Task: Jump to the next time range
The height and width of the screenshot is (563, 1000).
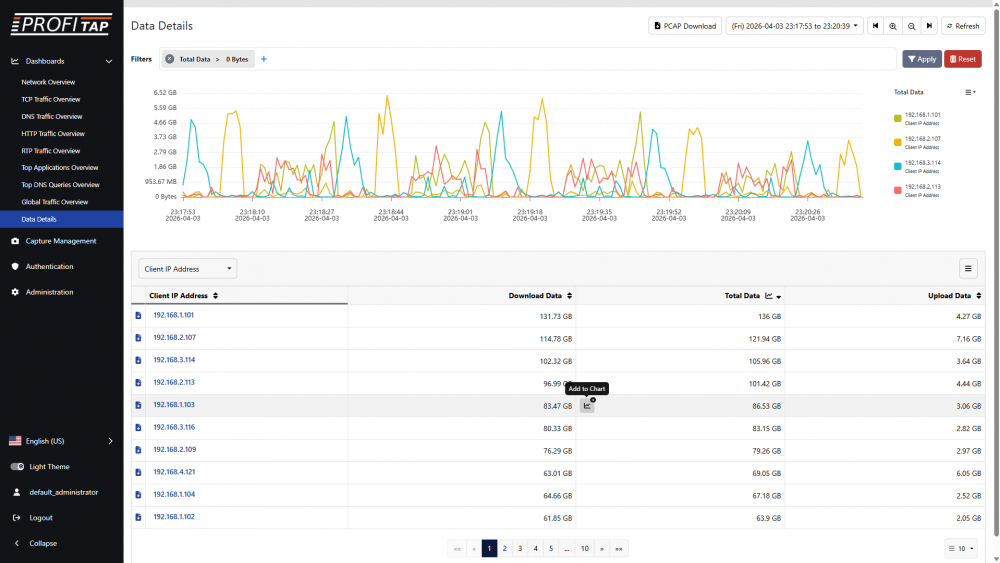Action: point(929,26)
